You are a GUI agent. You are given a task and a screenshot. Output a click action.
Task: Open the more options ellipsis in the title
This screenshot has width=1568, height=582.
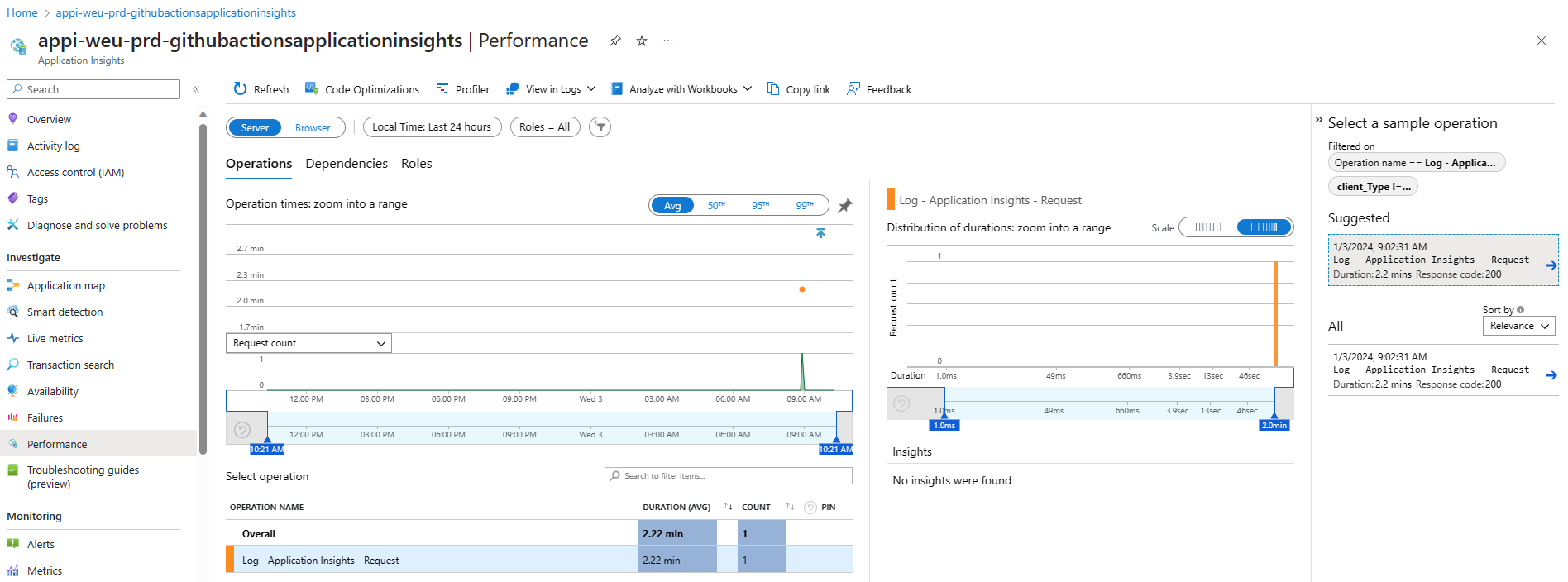668,41
